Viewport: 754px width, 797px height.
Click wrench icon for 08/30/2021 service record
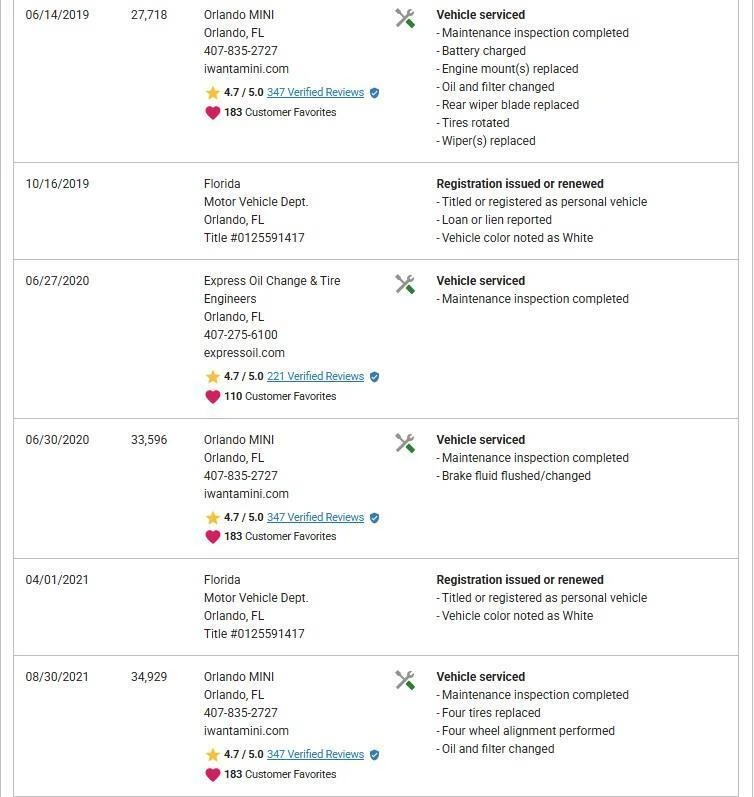click(x=405, y=680)
